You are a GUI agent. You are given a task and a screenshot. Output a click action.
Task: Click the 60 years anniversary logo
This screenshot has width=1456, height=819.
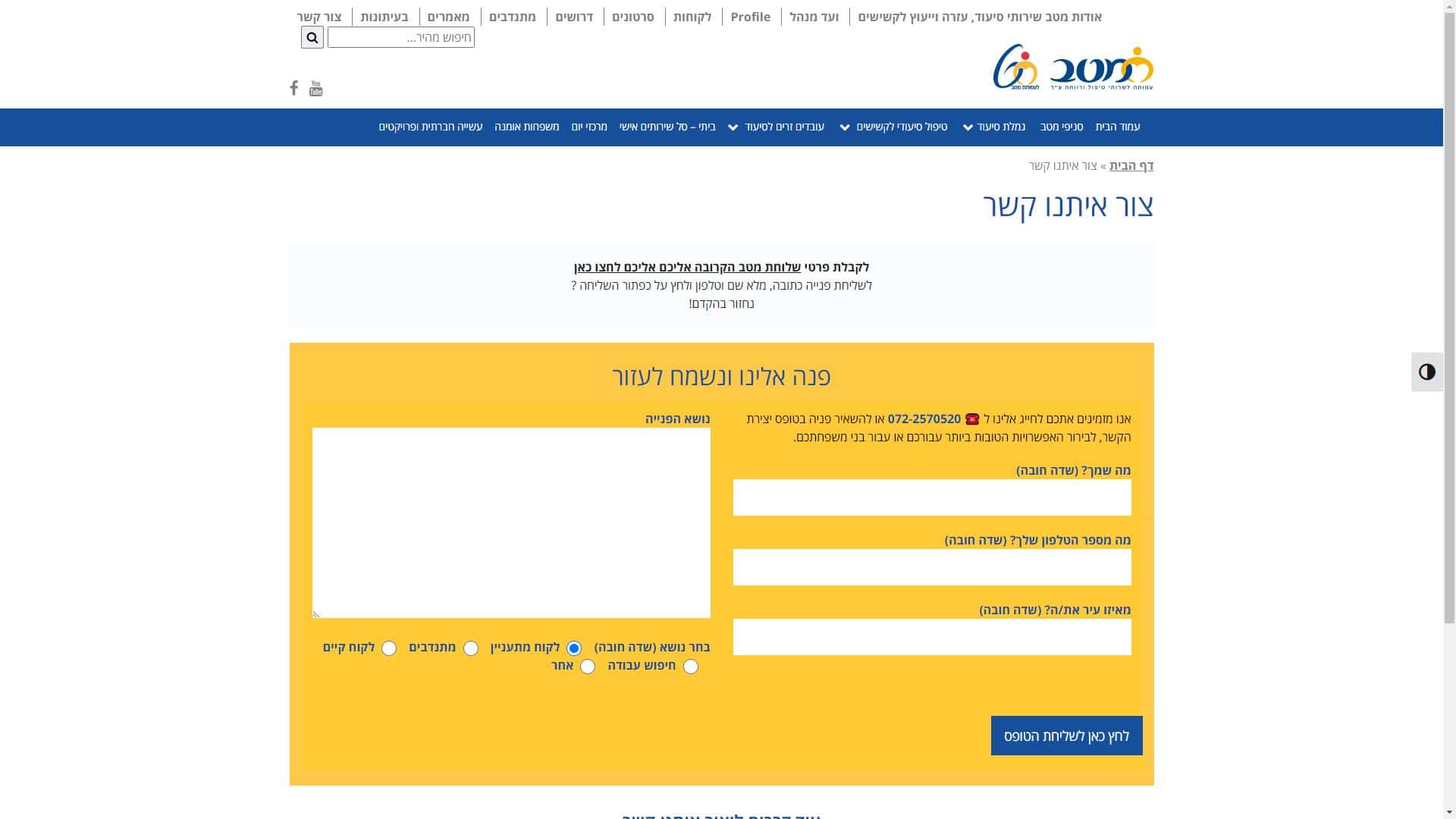point(1015,67)
